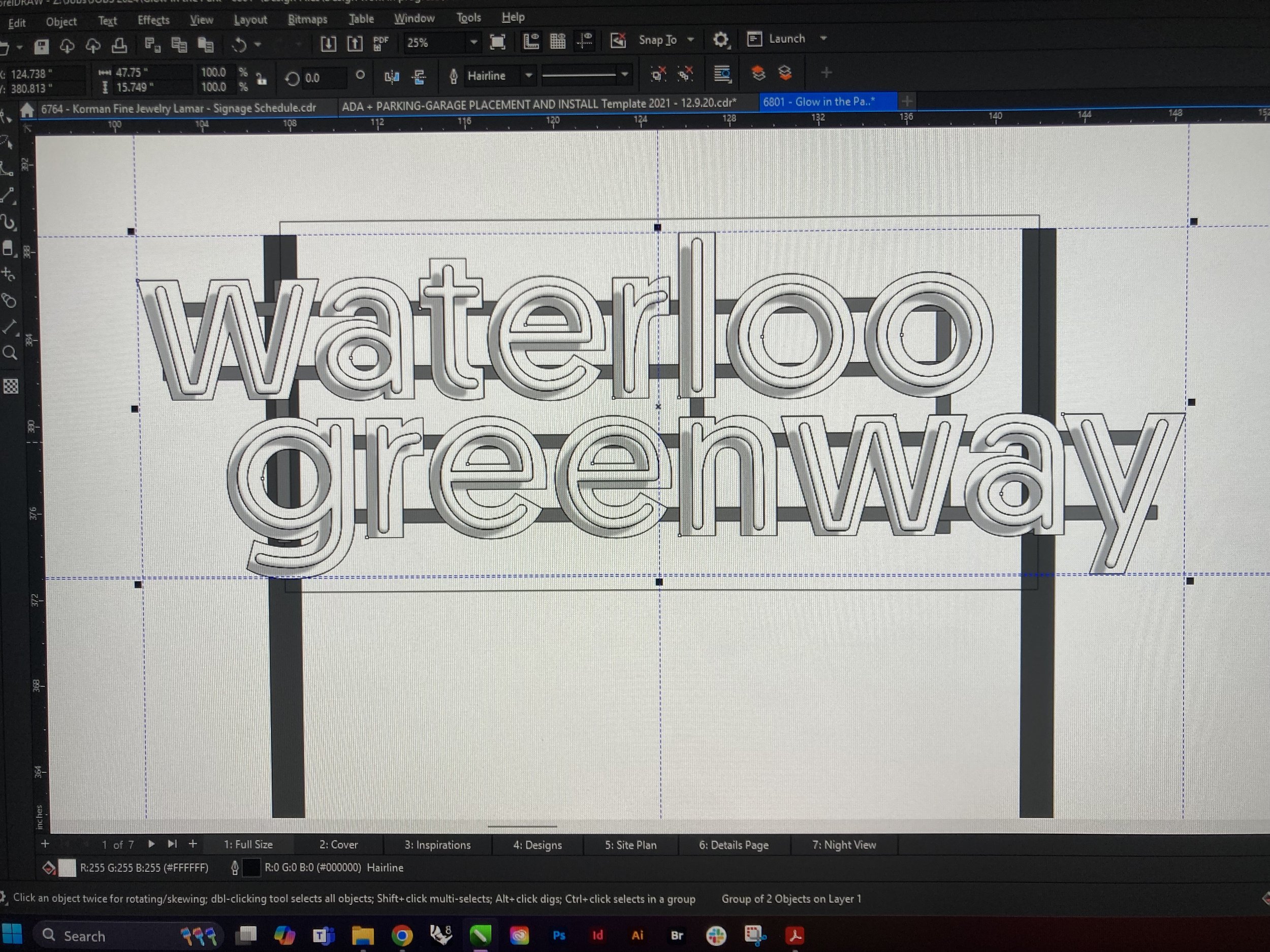Click the Ungroup all objects icon
Screen dimensions: 1270x952
[685, 74]
